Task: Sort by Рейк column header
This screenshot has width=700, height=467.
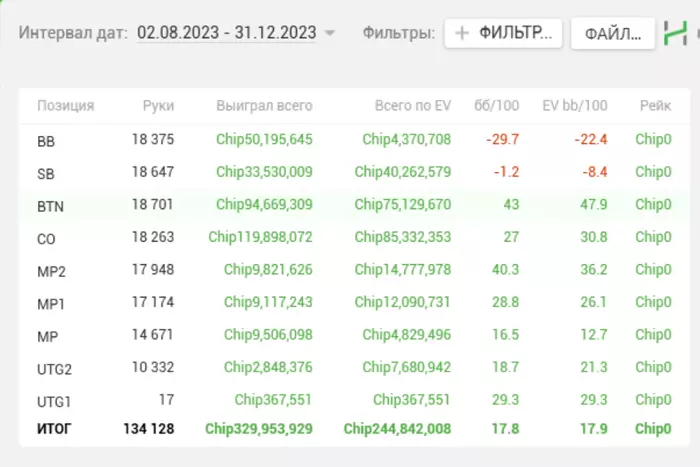Action: pos(655,106)
